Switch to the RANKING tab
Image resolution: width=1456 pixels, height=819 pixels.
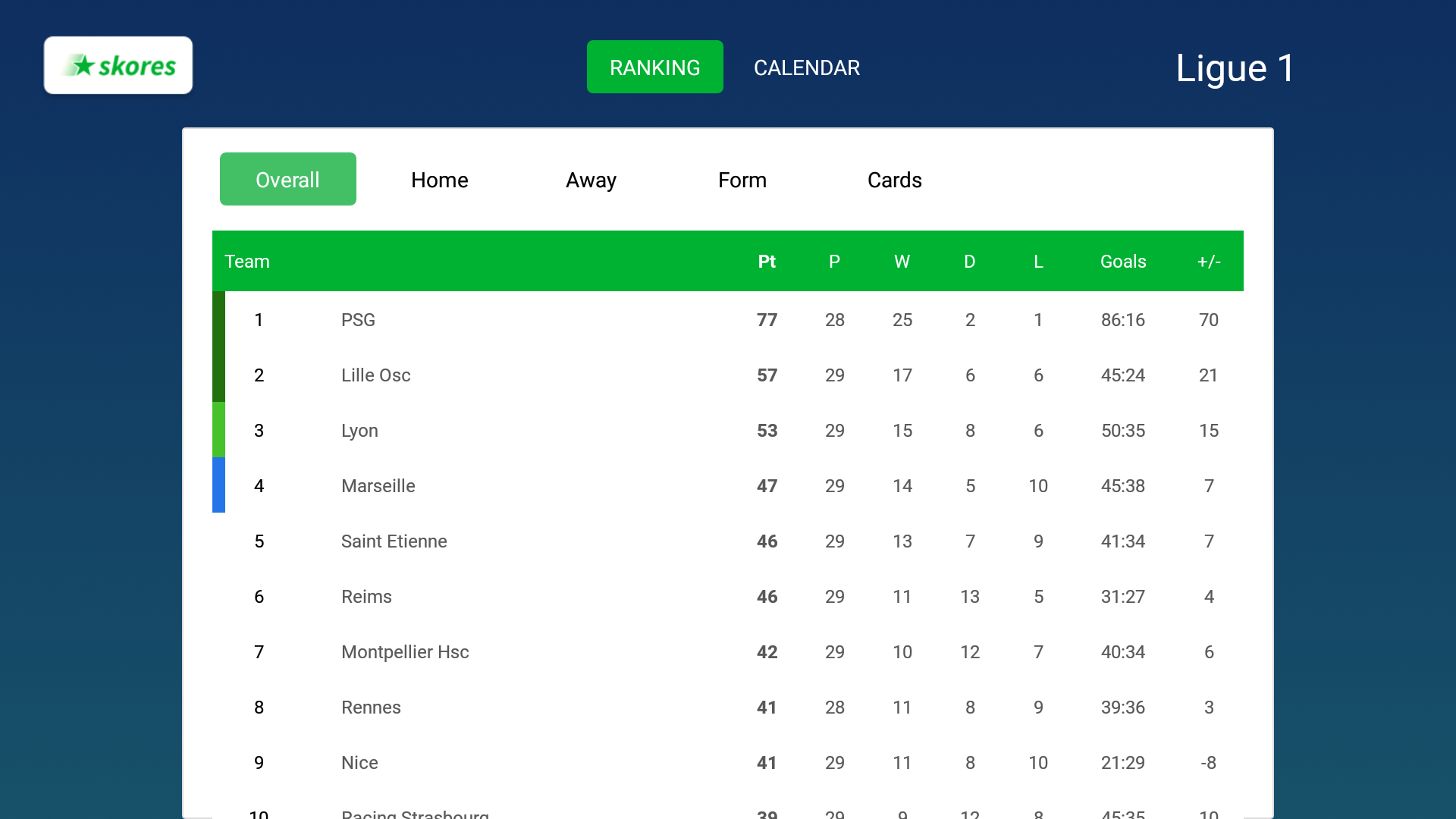(x=654, y=67)
